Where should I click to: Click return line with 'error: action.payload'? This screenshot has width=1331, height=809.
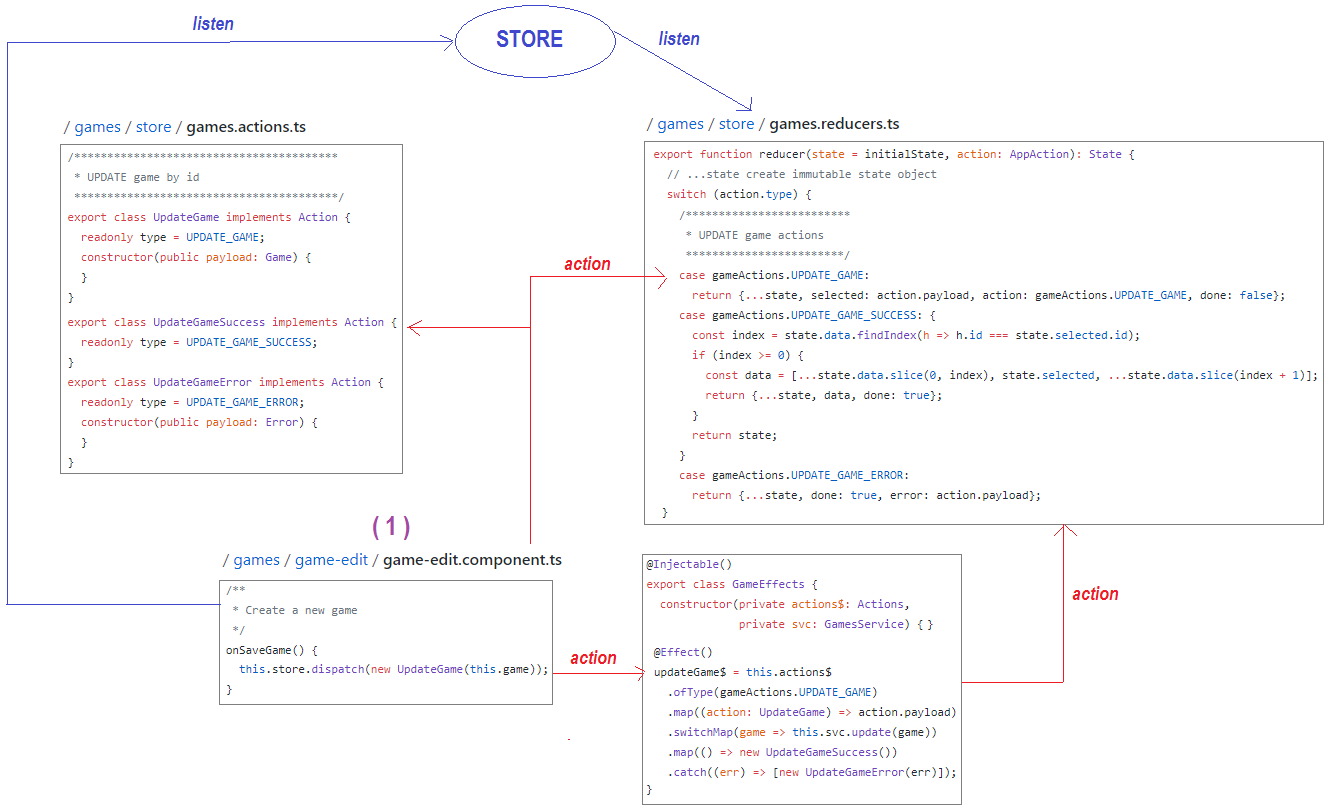[866, 495]
